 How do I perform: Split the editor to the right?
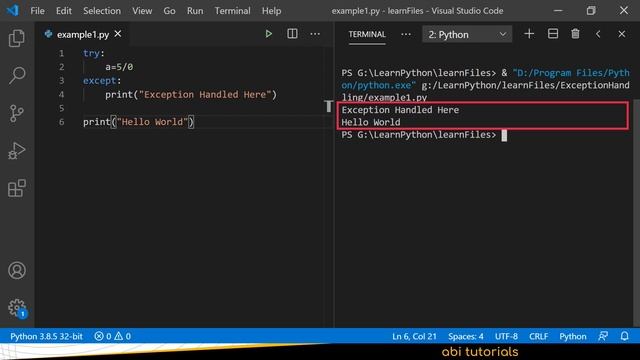tap(292, 34)
